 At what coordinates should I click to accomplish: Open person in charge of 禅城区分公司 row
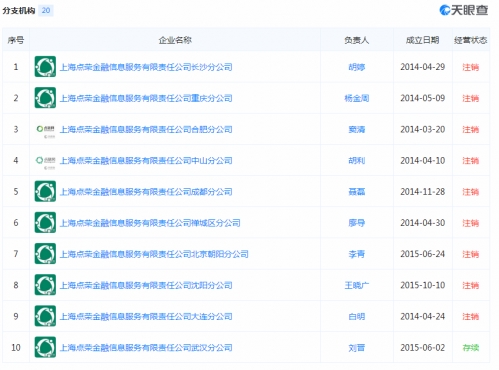pyautogui.click(x=357, y=223)
